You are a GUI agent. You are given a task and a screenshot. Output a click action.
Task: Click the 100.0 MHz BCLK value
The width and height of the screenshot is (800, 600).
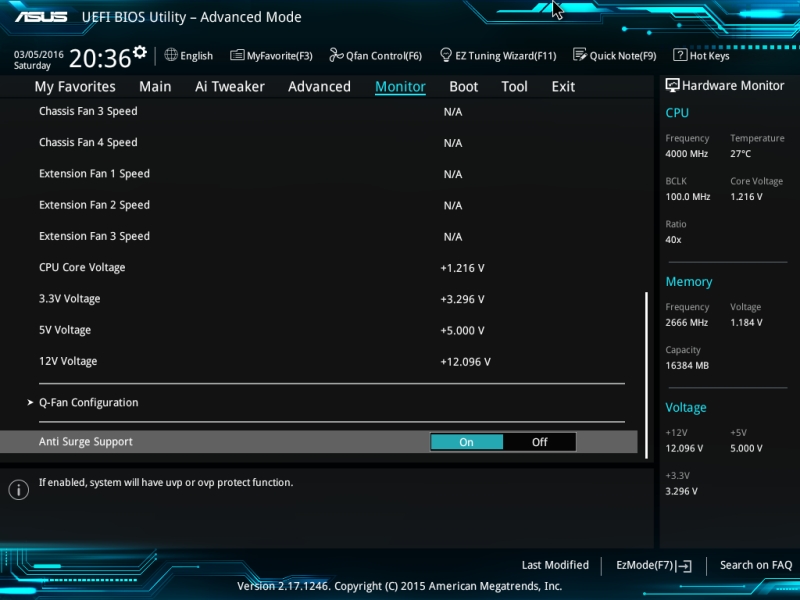688,196
